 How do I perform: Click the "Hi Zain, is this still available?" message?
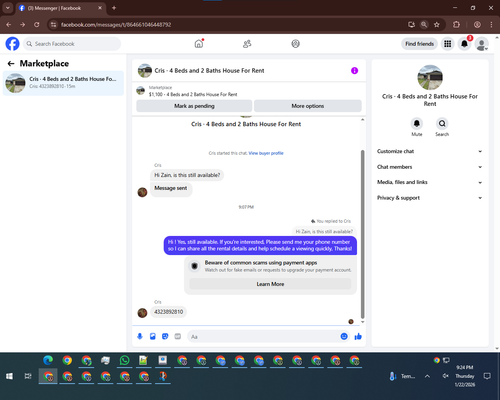[x=187, y=175]
